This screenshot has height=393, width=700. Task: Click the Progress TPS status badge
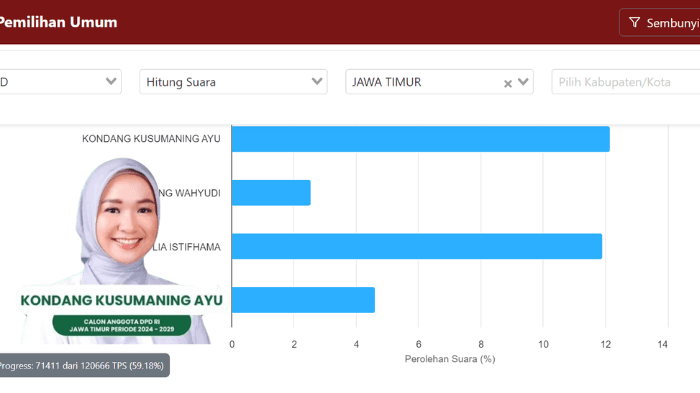[x=84, y=365]
